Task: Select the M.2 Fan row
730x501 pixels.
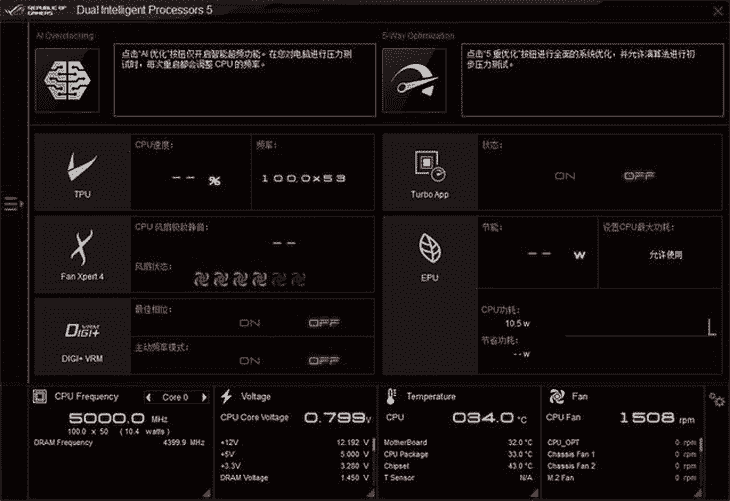Action: 622,478
